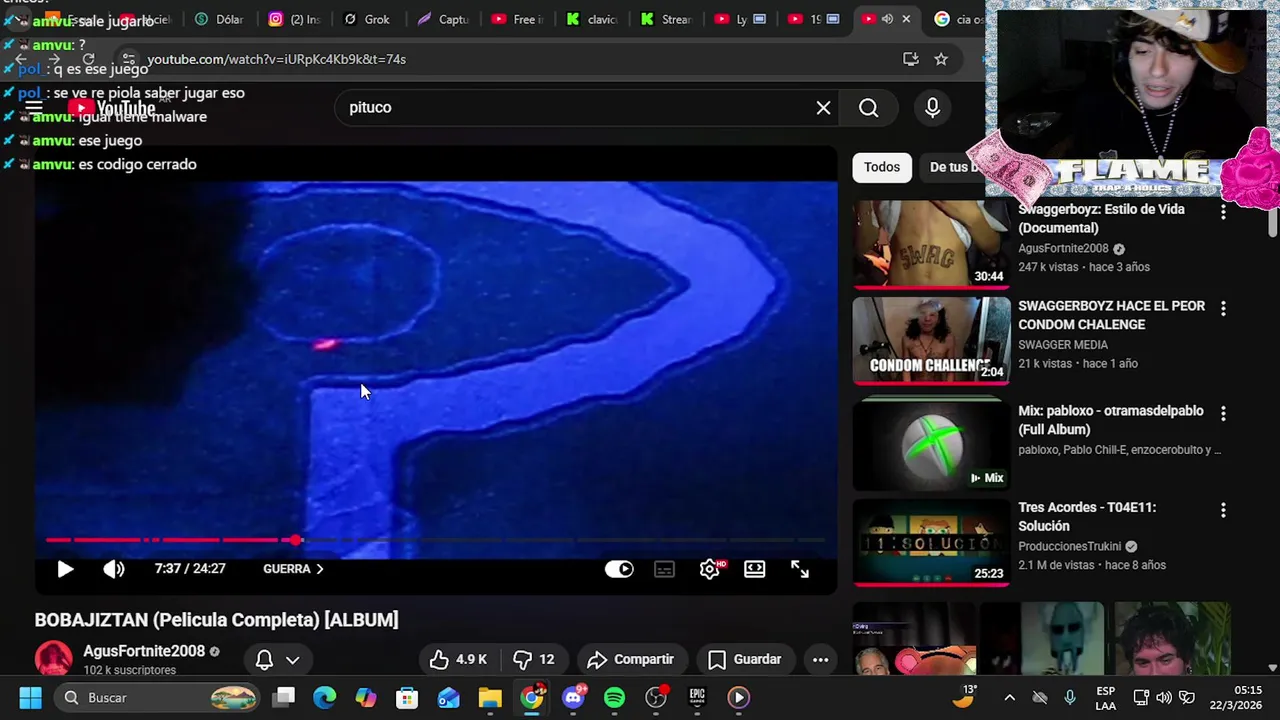The image size is (1280, 720).
Task: Open the AgusFortnite2008 channel name link
Action: coord(144,651)
